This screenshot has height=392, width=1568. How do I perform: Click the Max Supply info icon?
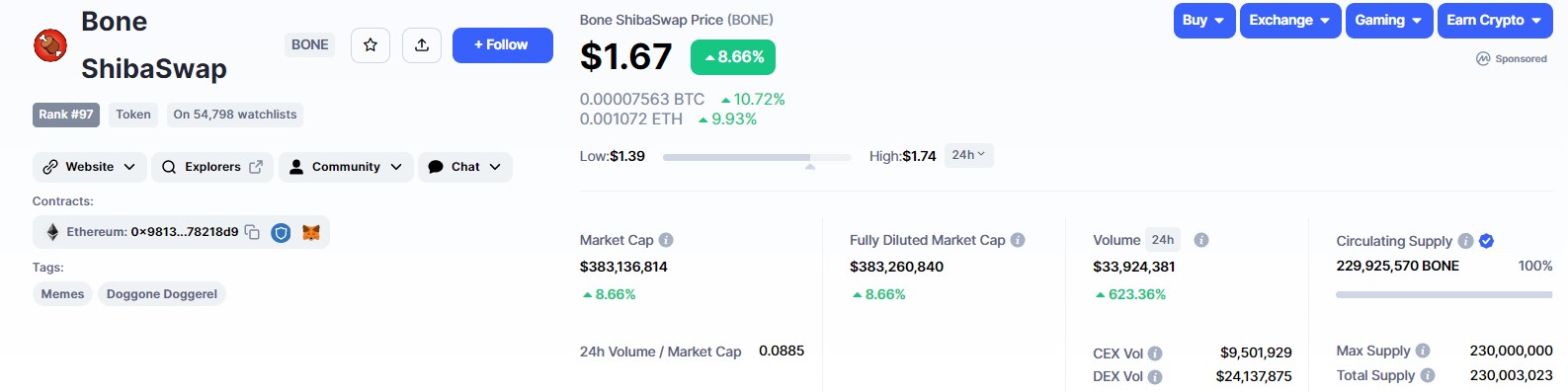click(1423, 351)
